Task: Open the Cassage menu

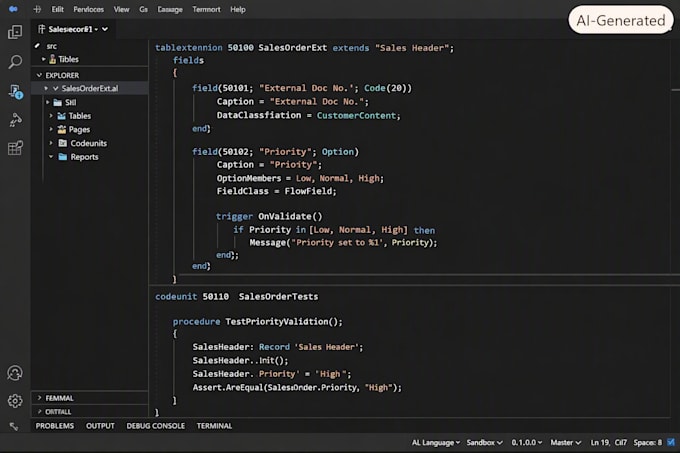Action: coord(170,9)
